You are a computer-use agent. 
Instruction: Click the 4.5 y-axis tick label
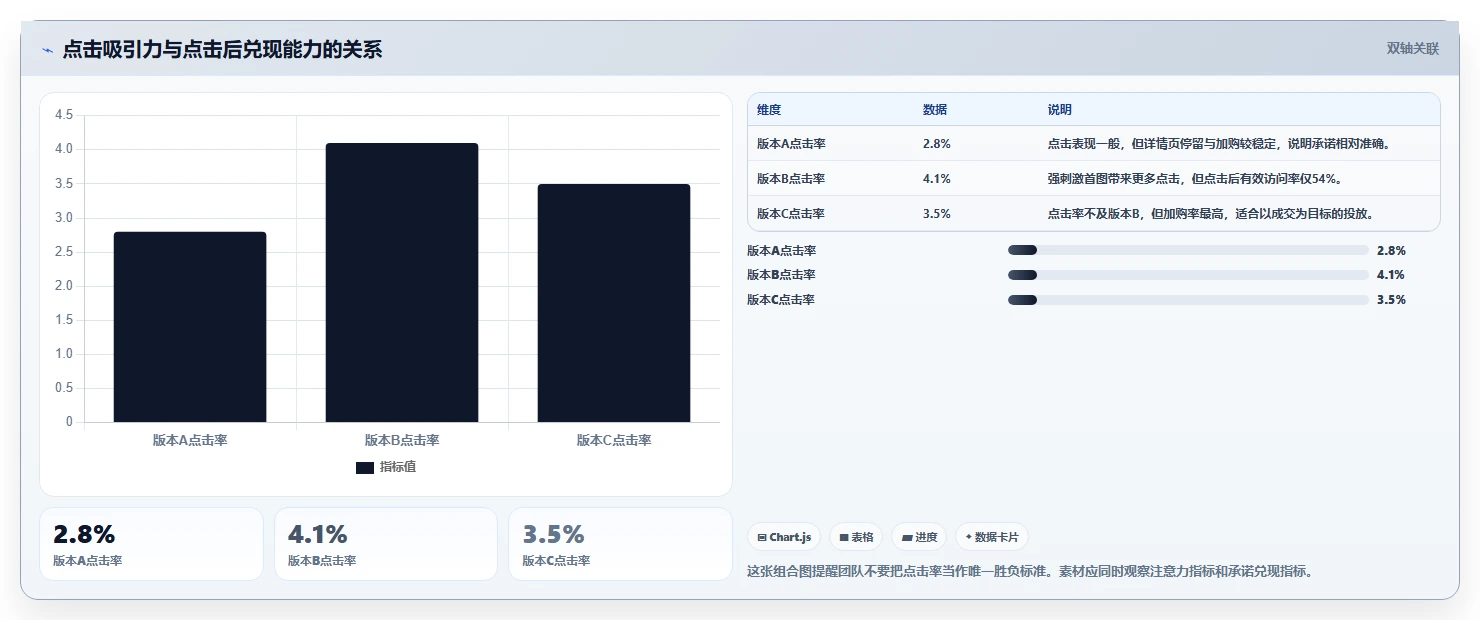click(64, 115)
